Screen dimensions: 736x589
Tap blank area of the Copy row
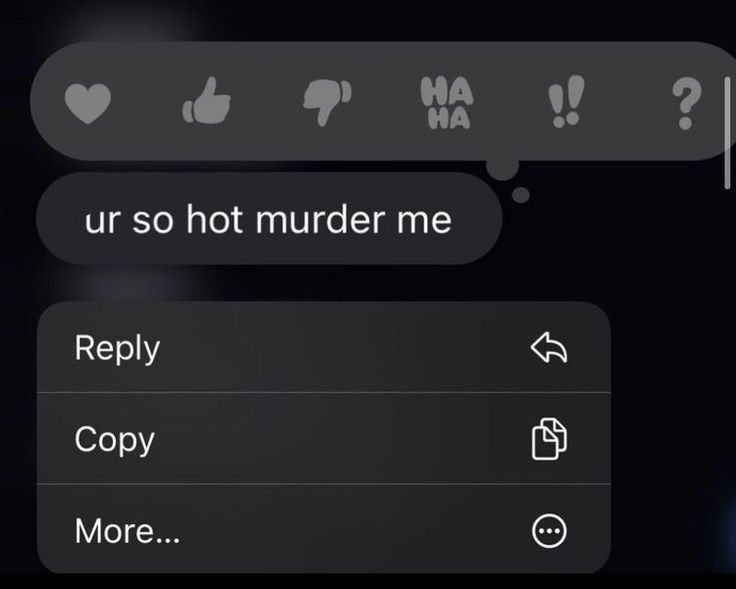point(343,438)
